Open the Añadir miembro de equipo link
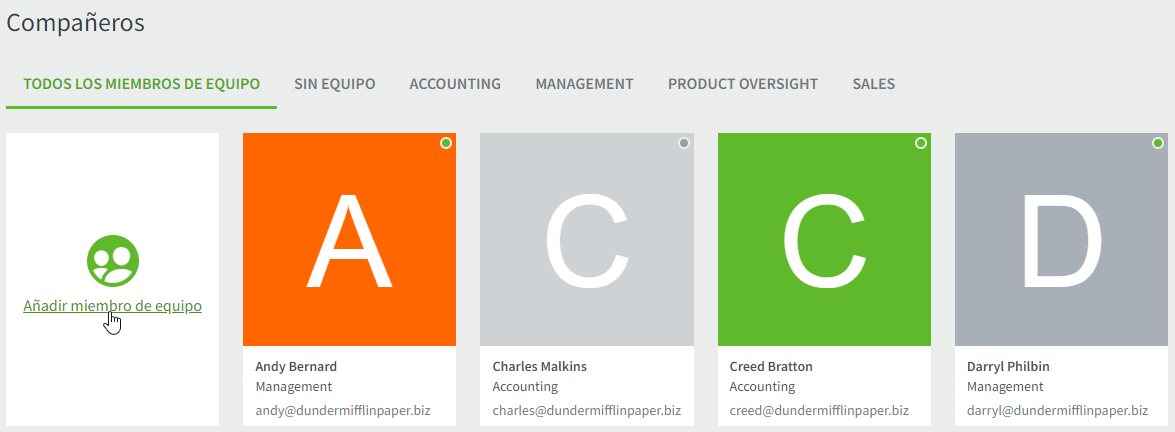The height and width of the screenshot is (432, 1175). pyautogui.click(x=112, y=306)
